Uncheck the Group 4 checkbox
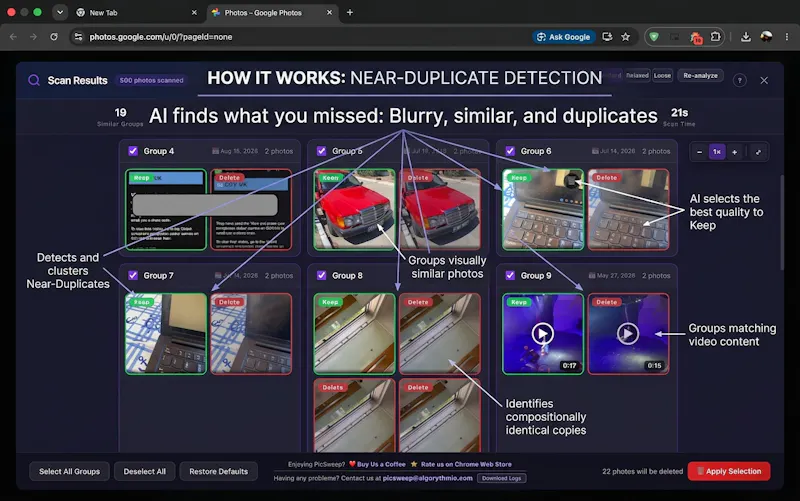The image size is (800, 501). pos(133,151)
